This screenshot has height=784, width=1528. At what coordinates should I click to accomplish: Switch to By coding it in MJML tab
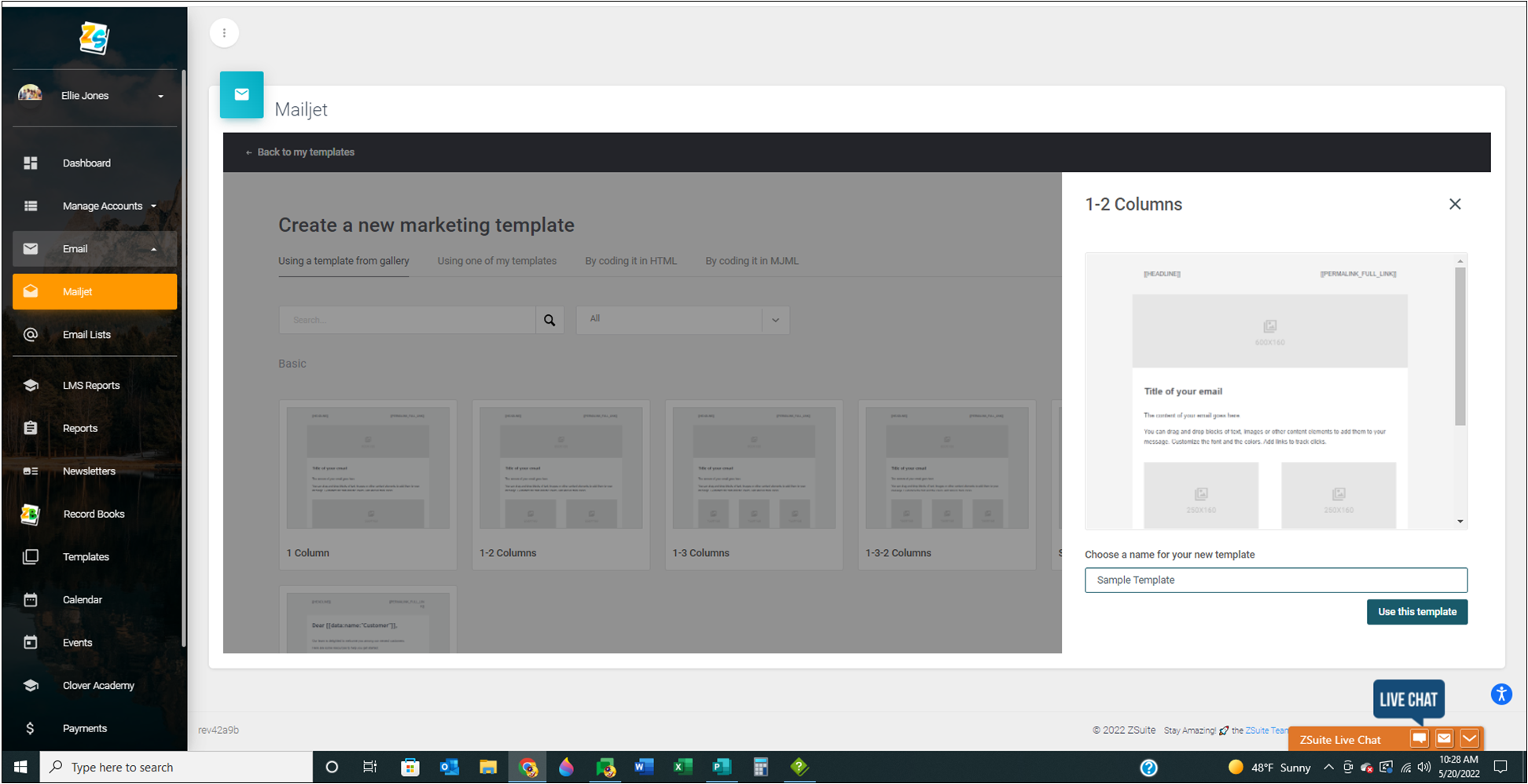tap(751, 261)
